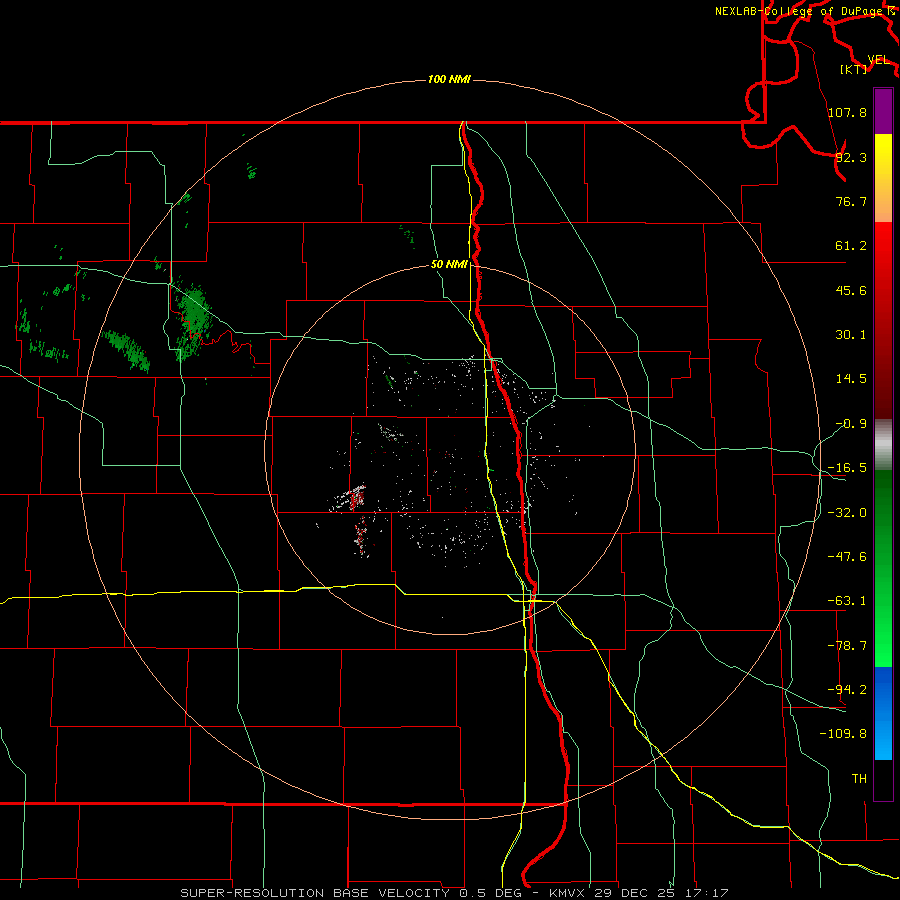Click the [KT] units label
Viewport: 900px width, 900px height.
click(x=854, y=69)
